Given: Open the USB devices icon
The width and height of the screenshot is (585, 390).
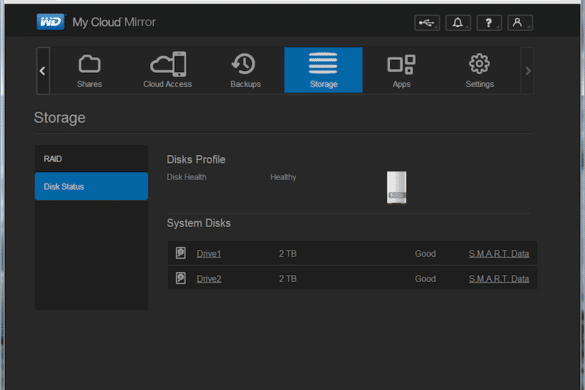Looking at the screenshot, I should 427,23.
